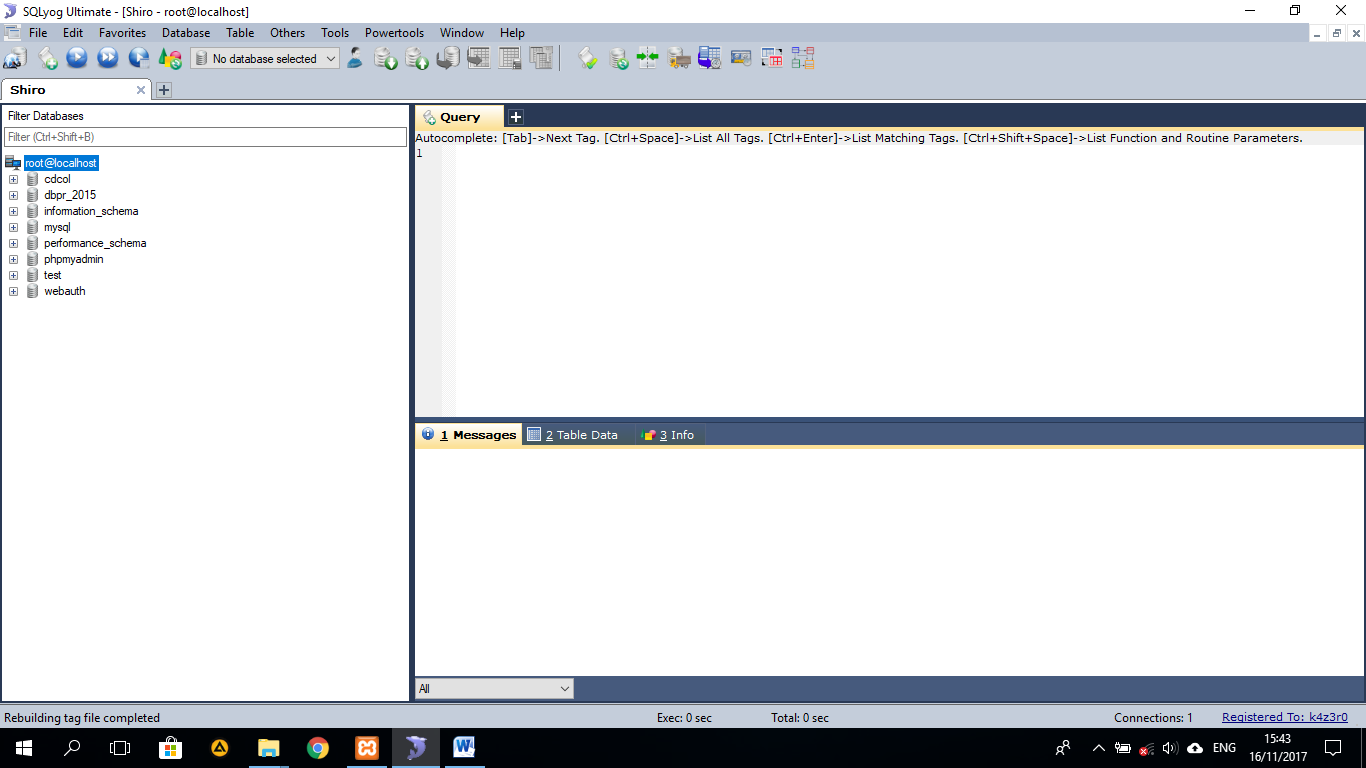Open the Window menu

click(x=462, y=33)
